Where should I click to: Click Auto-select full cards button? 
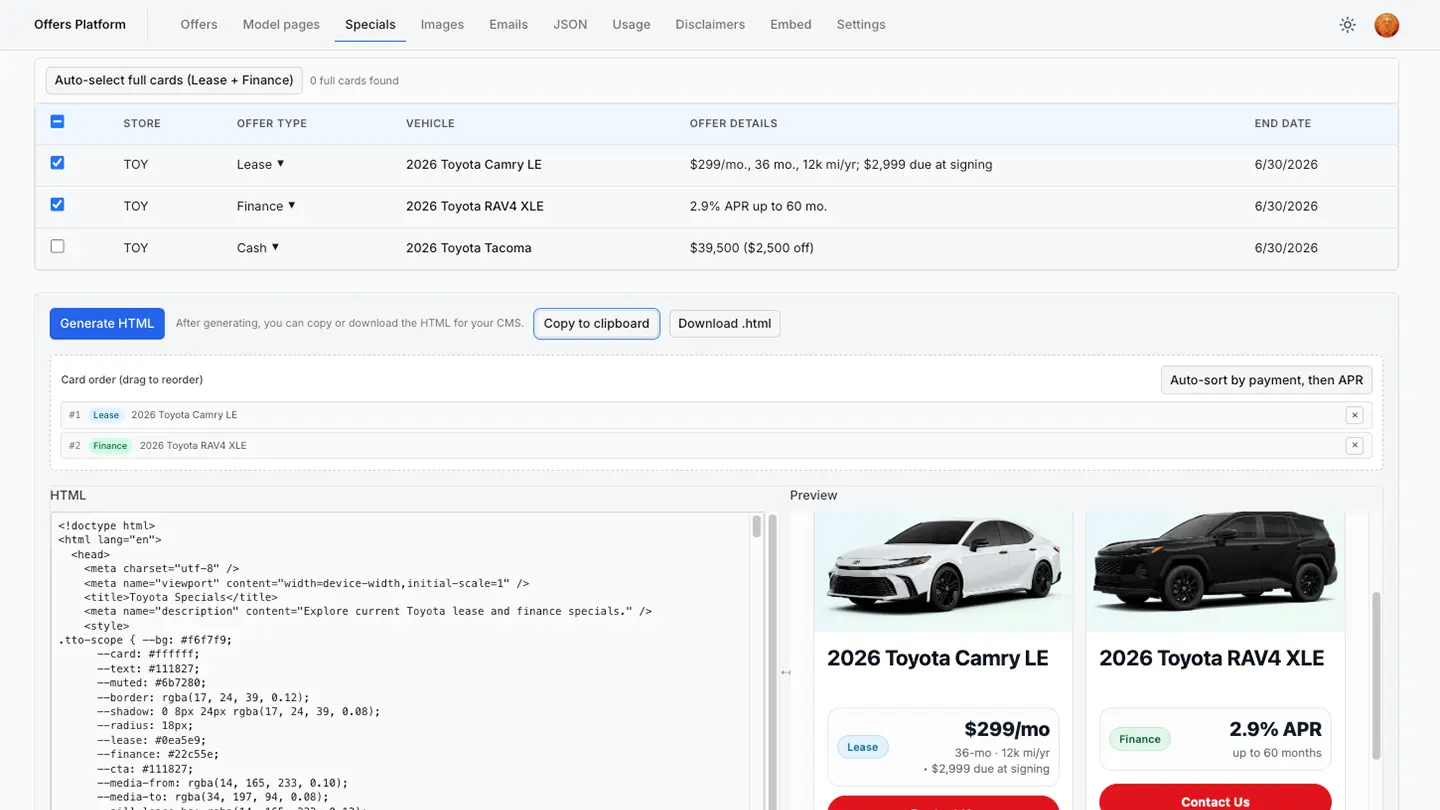174,80
